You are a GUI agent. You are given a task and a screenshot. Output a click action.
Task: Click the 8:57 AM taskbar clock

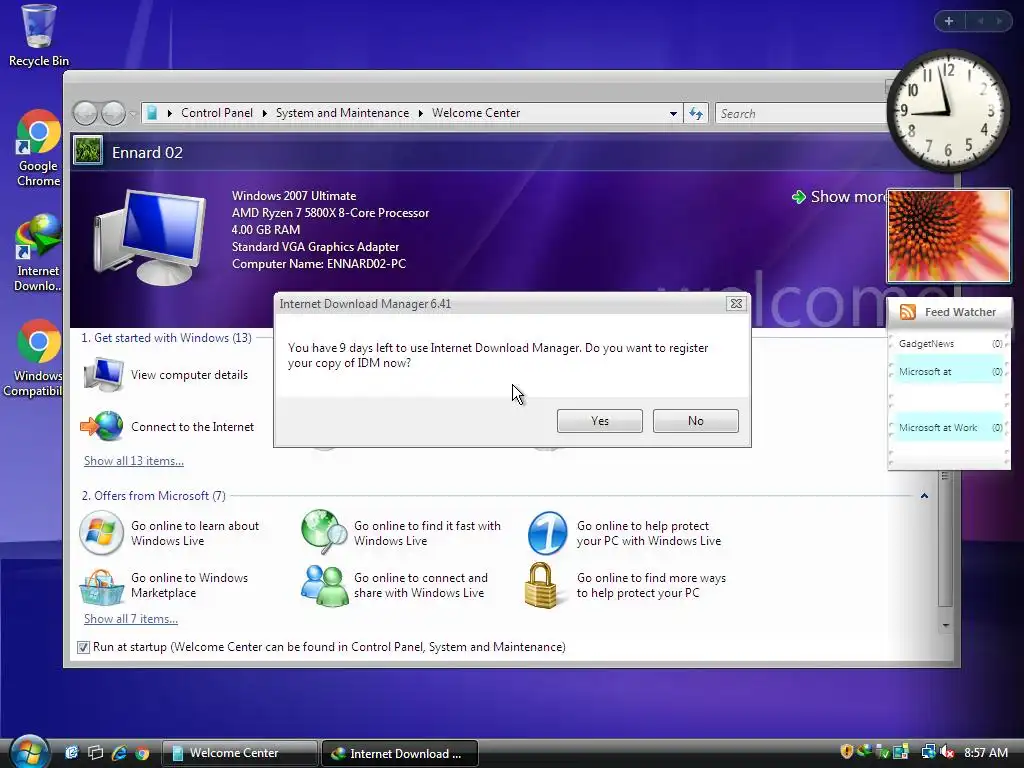985,752
